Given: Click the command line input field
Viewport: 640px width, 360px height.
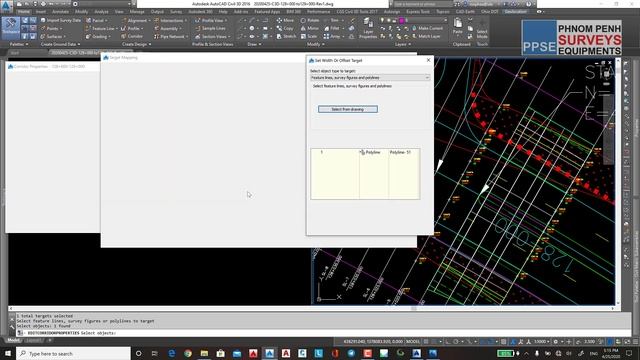Looking at the screenshot, I should pyautogui.click(x=322, y=333).
